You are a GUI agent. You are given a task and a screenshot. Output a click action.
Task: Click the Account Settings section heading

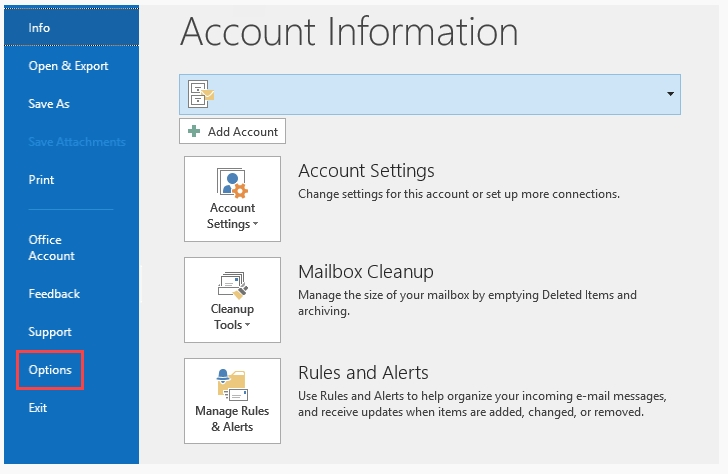coord(366,171)
